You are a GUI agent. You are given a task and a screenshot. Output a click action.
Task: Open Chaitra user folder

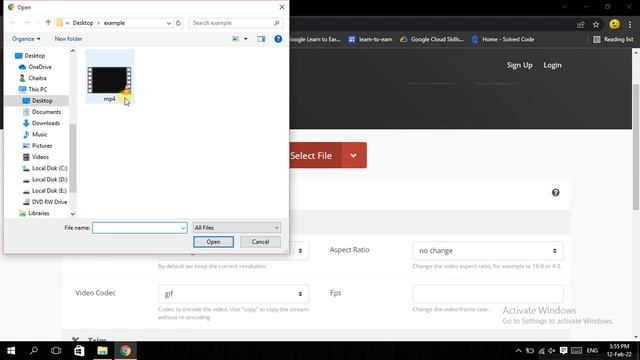pyautogui.click(x=37, y=78)
